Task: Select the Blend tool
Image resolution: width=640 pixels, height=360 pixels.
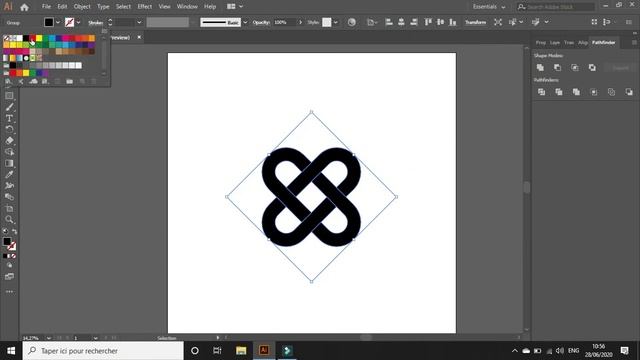Action: tap(9, 197)
